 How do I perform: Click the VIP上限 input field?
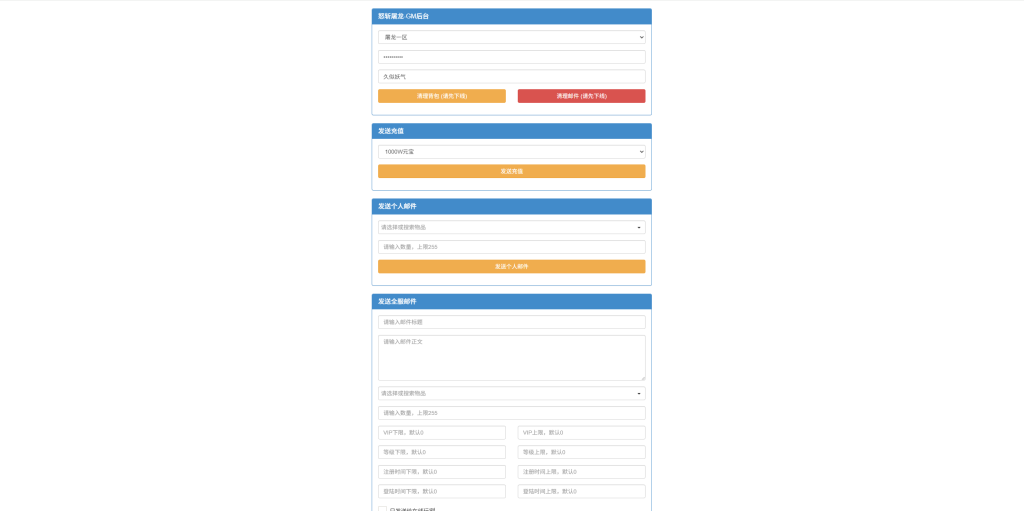581,433
